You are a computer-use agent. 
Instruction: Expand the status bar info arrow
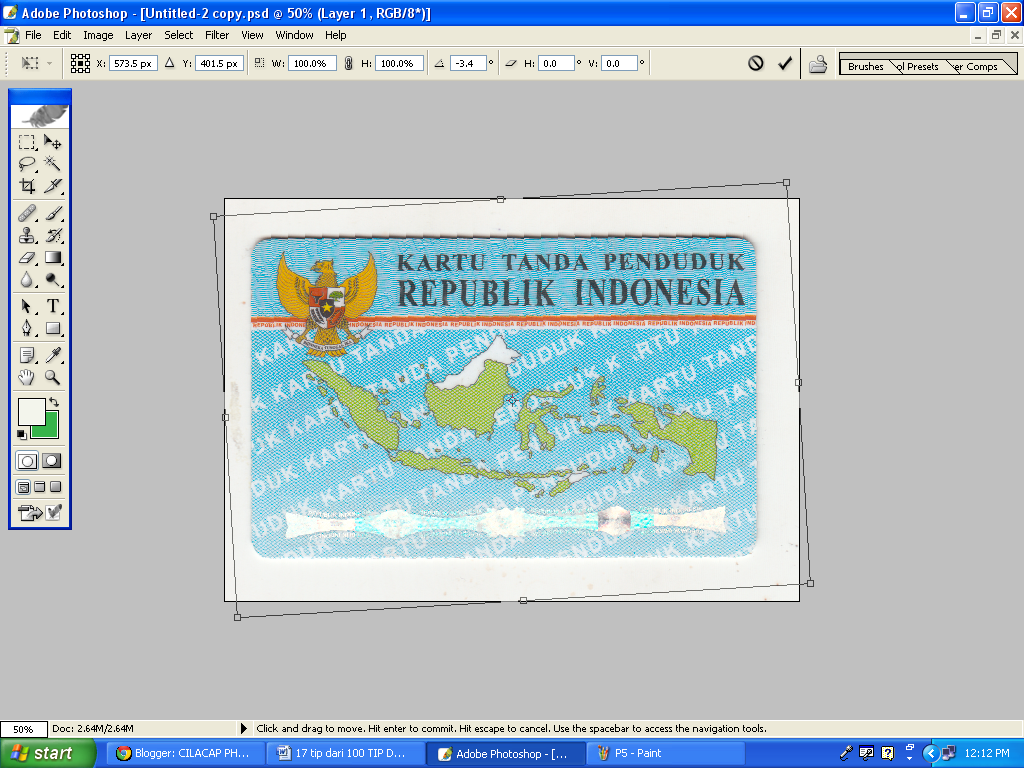coord(244,728)
